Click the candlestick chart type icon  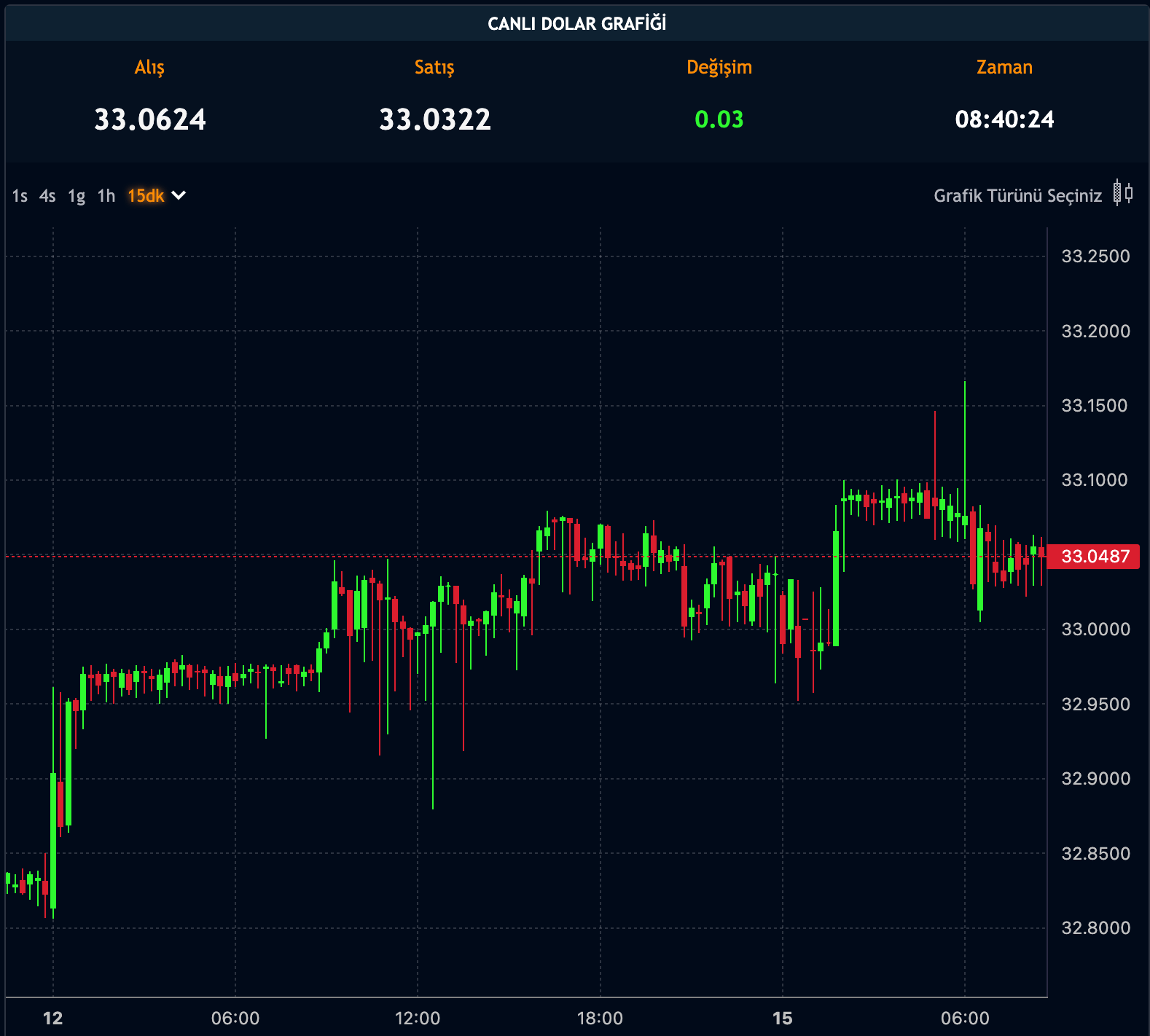pyautogui.click(x=1123, y=194)
